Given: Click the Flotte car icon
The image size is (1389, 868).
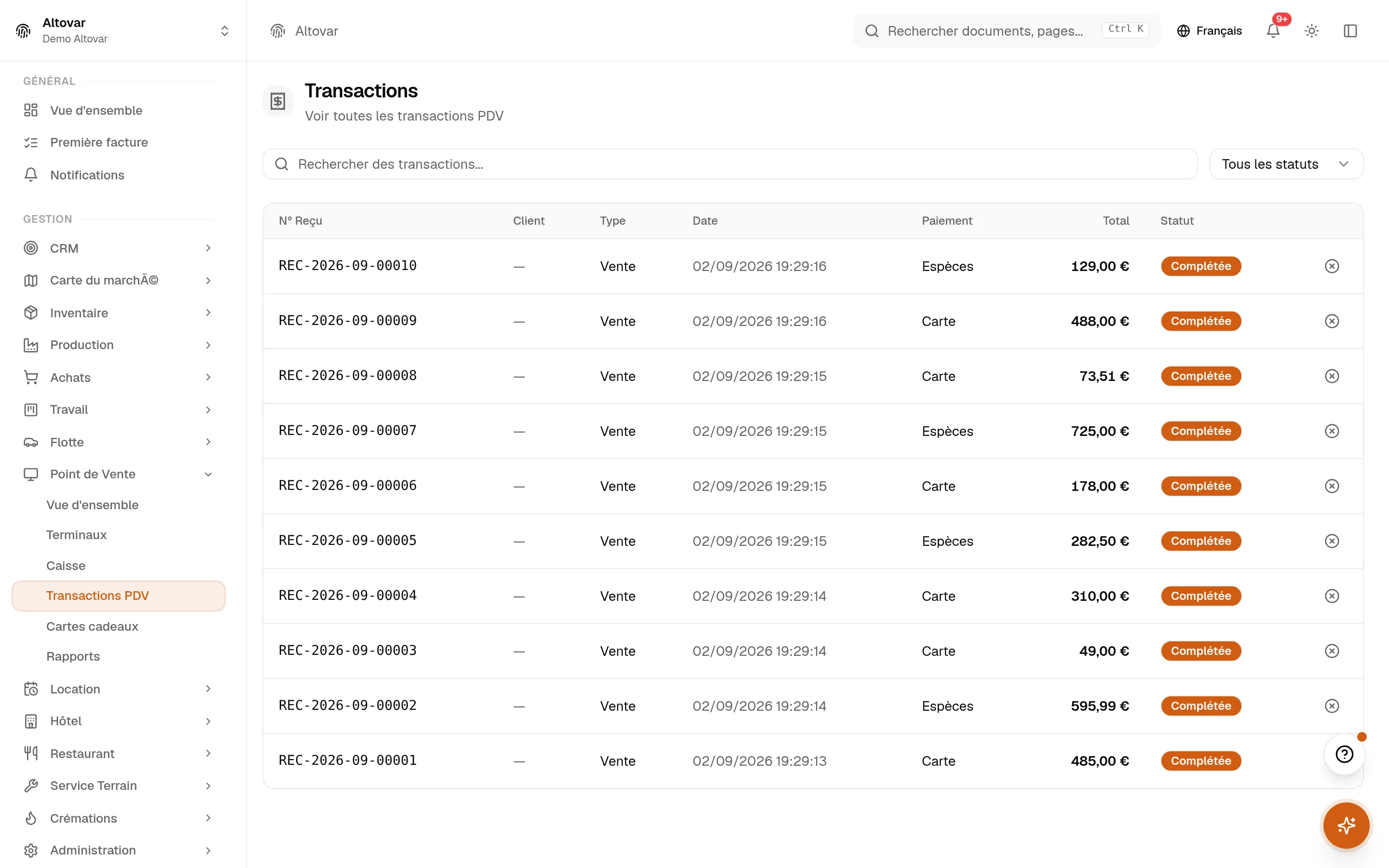Looking at the screenshot, I should [x=31, y=442].
